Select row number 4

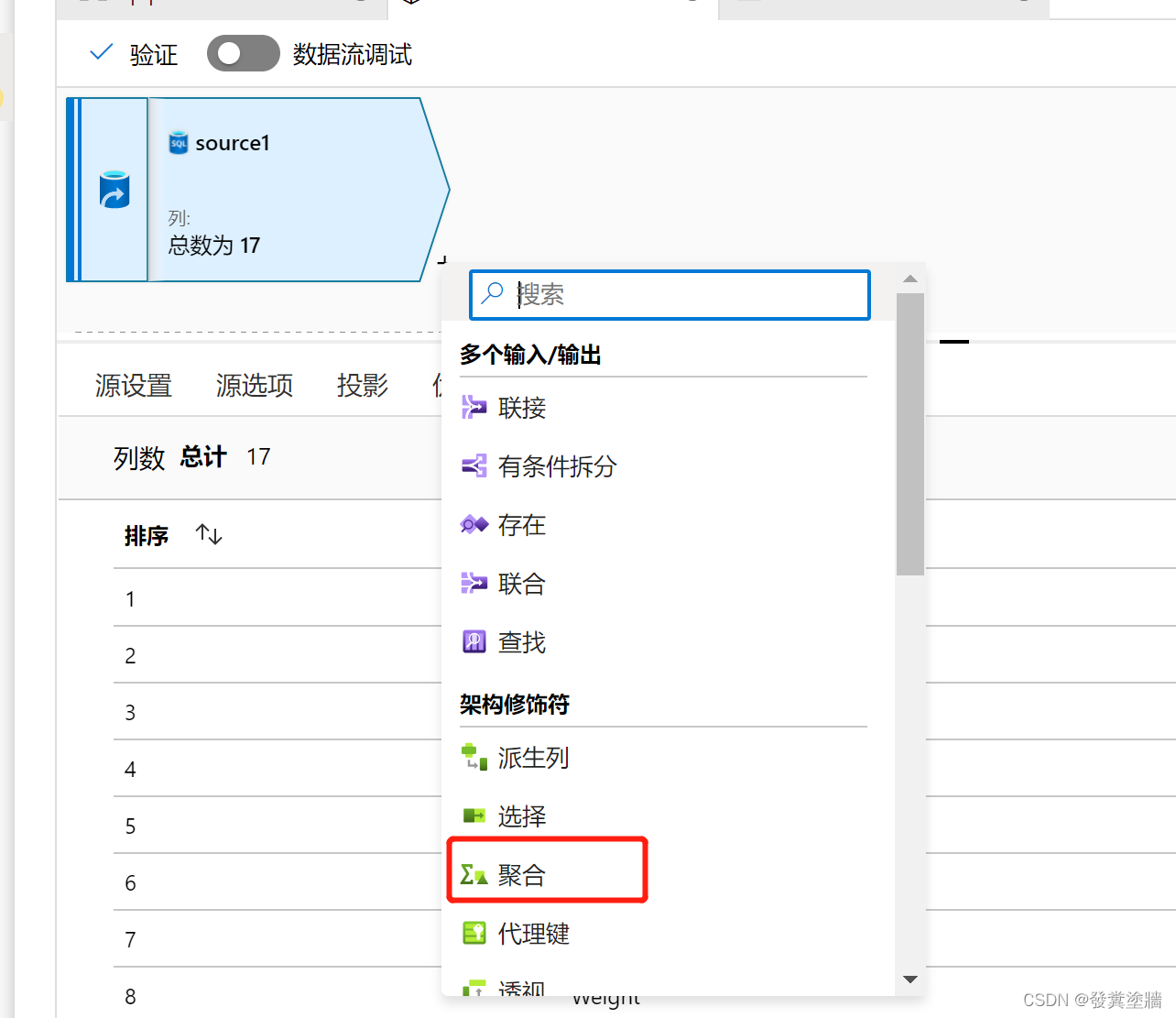tap(130, 770)
